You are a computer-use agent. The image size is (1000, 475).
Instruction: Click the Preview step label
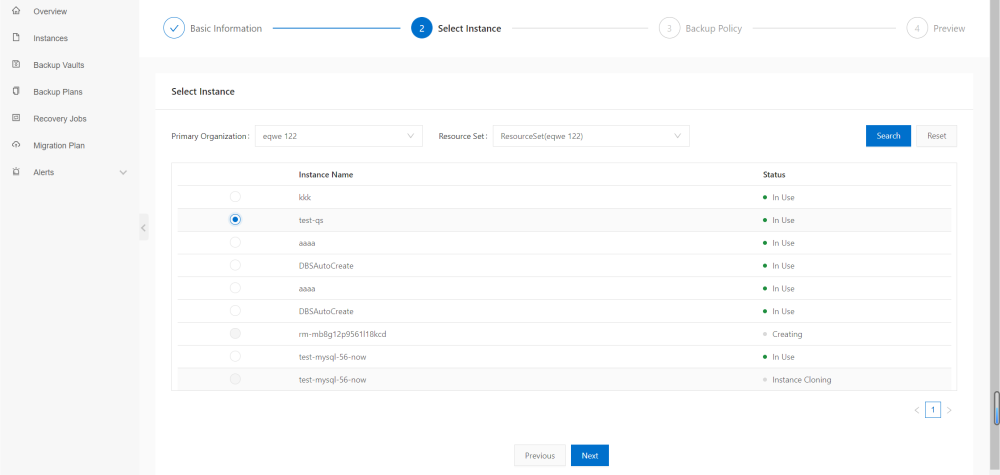[949, 29]
